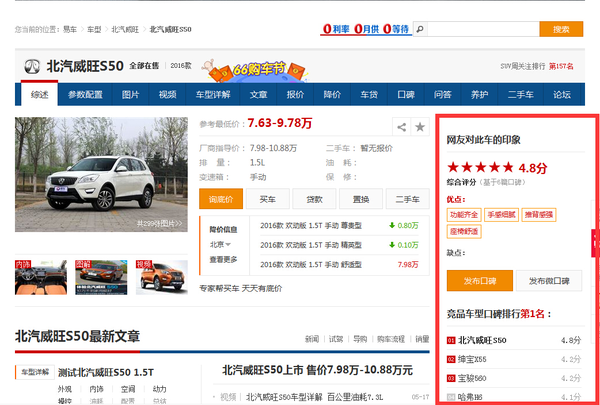The width and height of the screenshot is (600, 405).
Task: Open the 车型详解 tab
Action: [x=213, y=94]
